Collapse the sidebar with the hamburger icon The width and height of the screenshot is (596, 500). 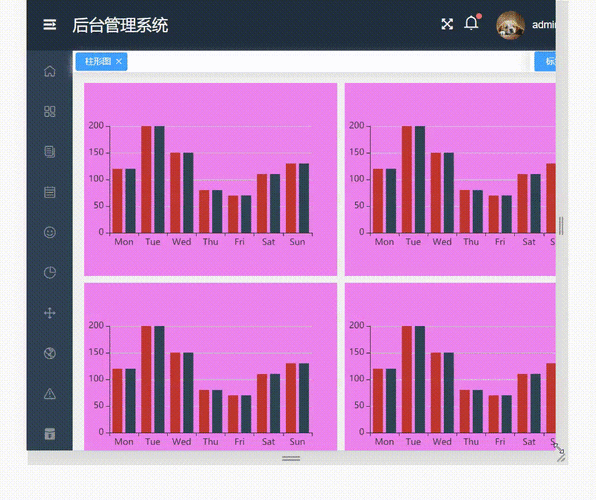[49, 25]
